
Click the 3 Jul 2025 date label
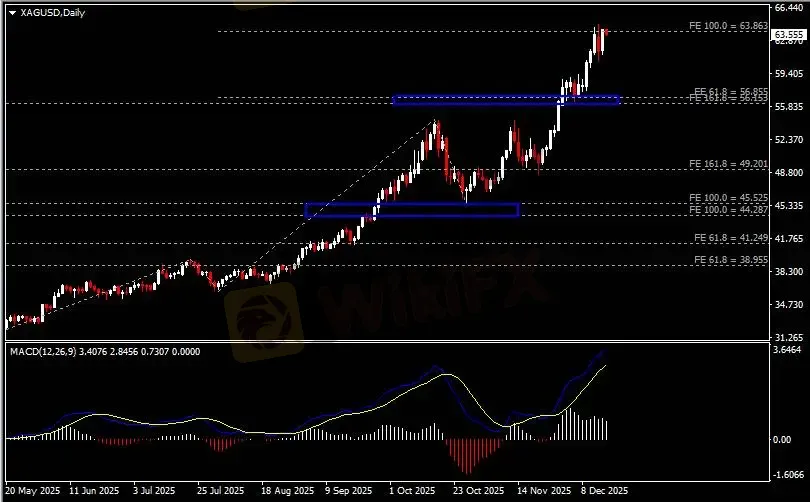[x=154, y=491]
